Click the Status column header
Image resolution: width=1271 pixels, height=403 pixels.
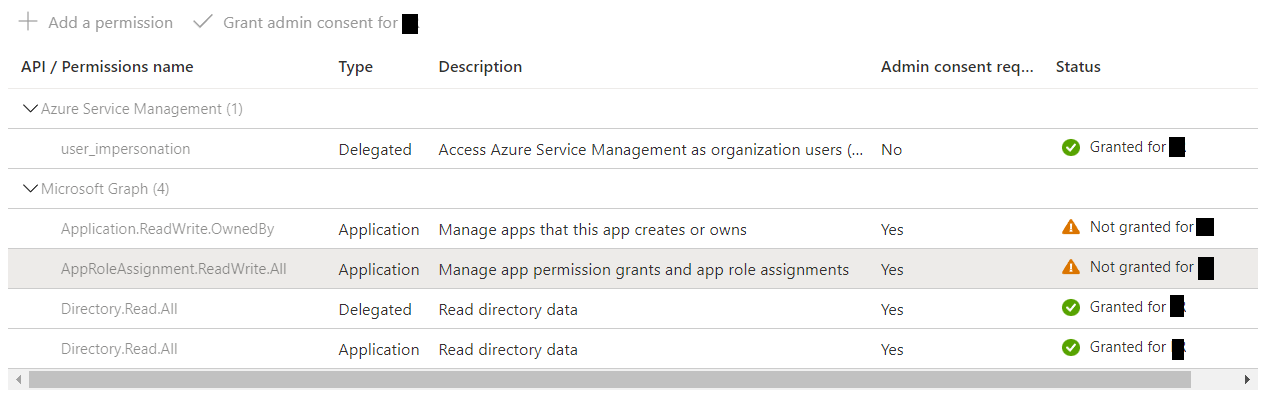[x=1078, y=67]
